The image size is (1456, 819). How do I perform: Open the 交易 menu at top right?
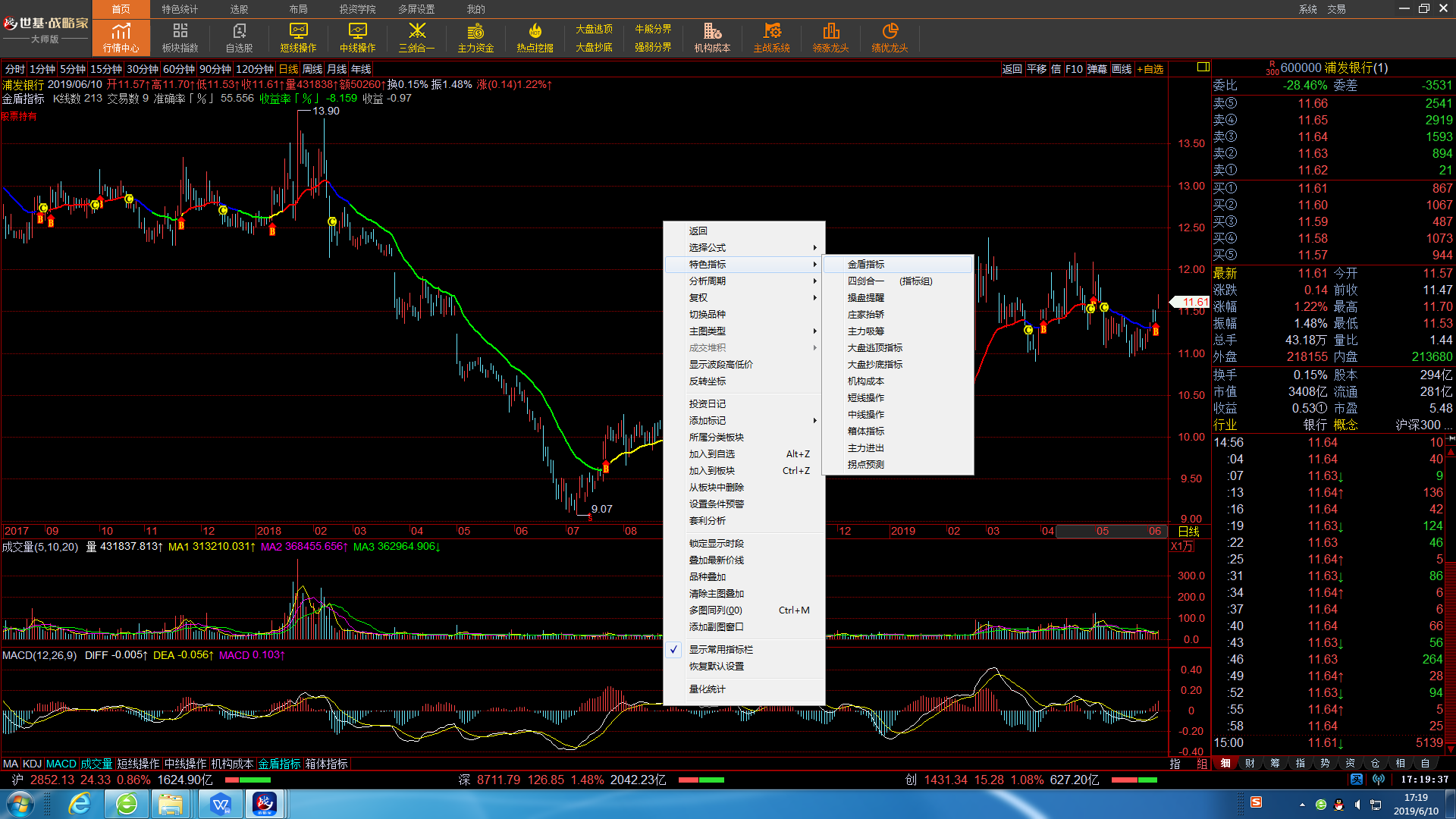point(1336,9)
